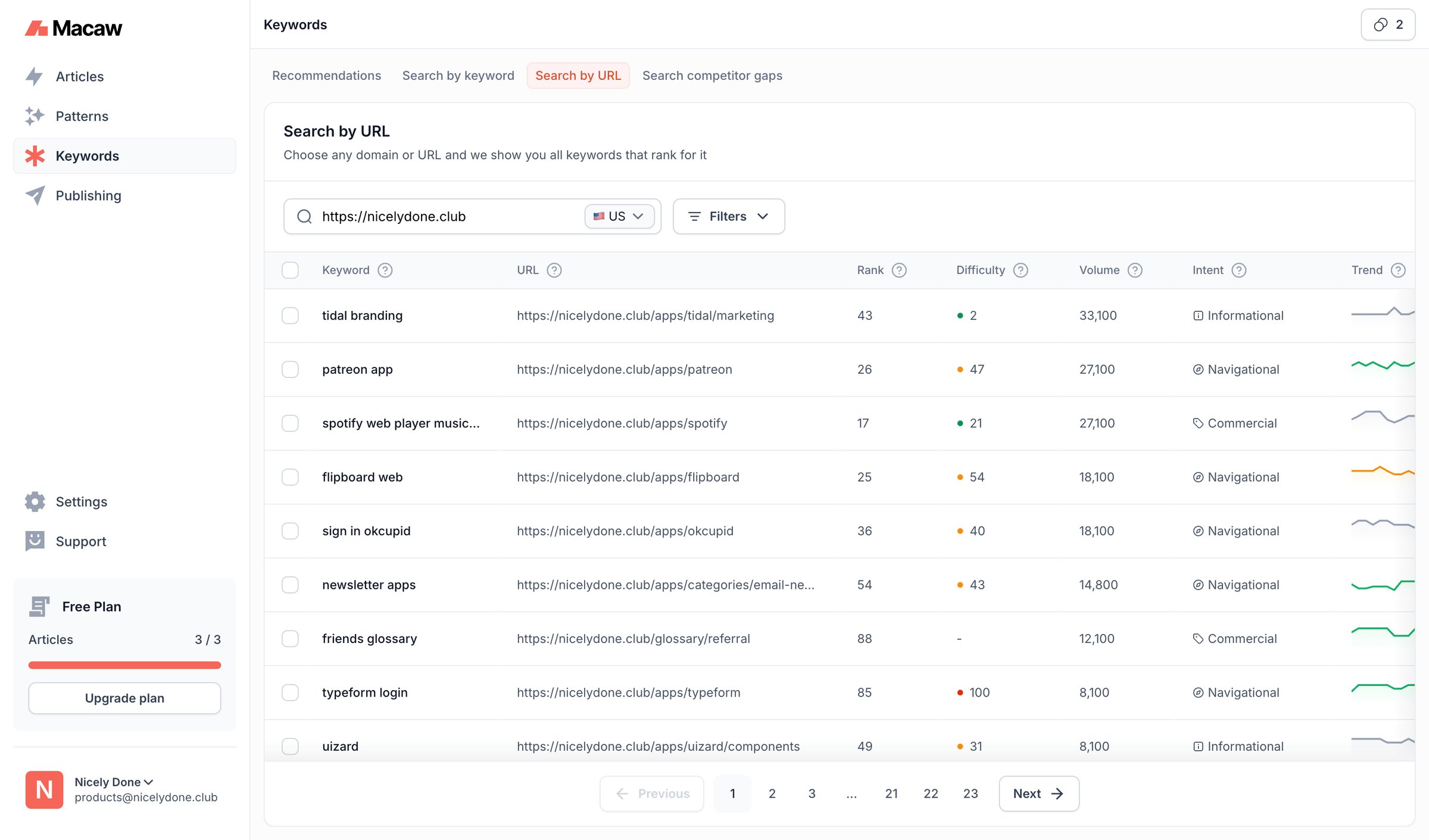
Task: Check the patreon app row checkbox
Action: [290, 370]
